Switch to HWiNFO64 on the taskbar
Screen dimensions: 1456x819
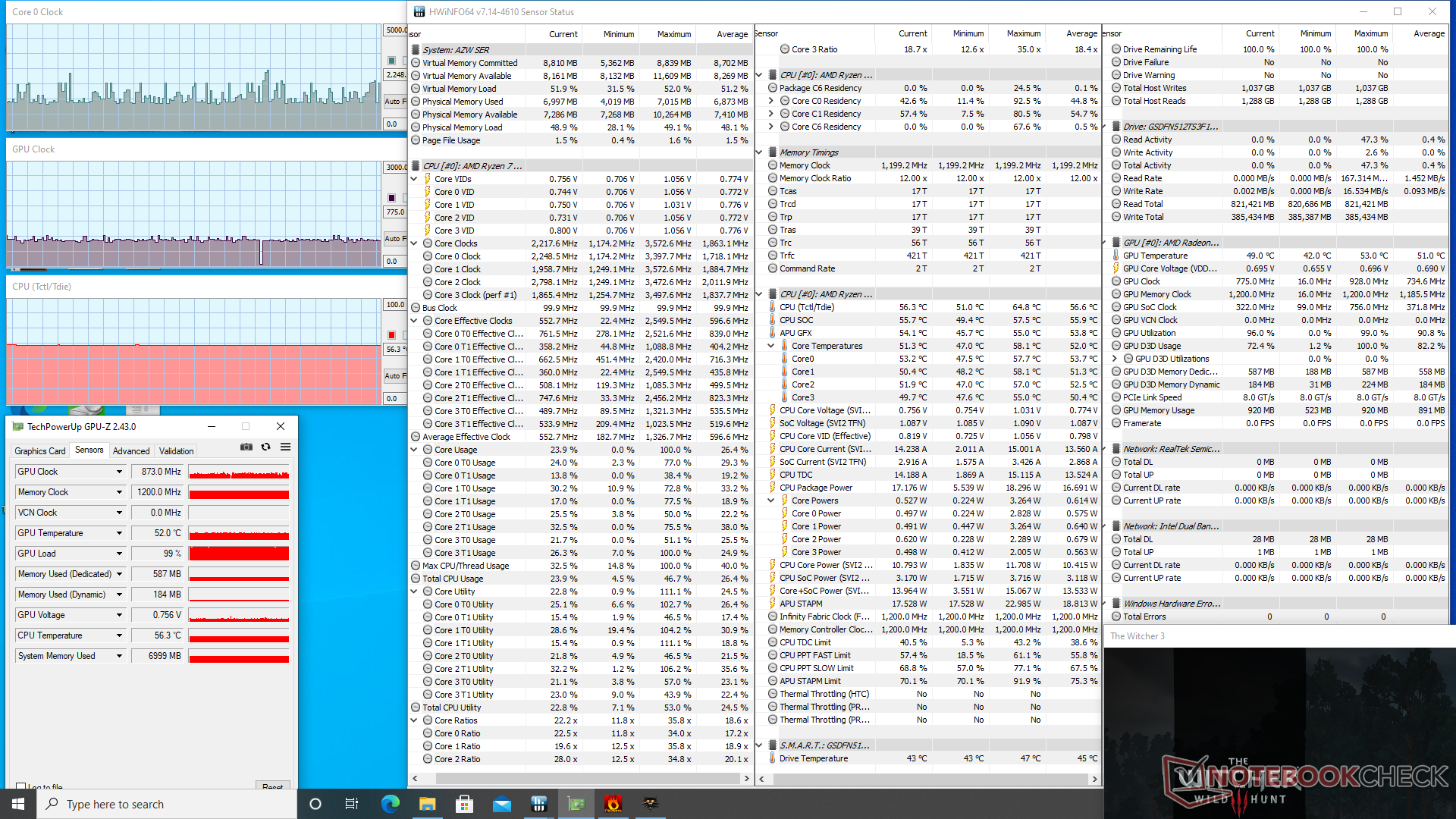click(x=539, y=804)
